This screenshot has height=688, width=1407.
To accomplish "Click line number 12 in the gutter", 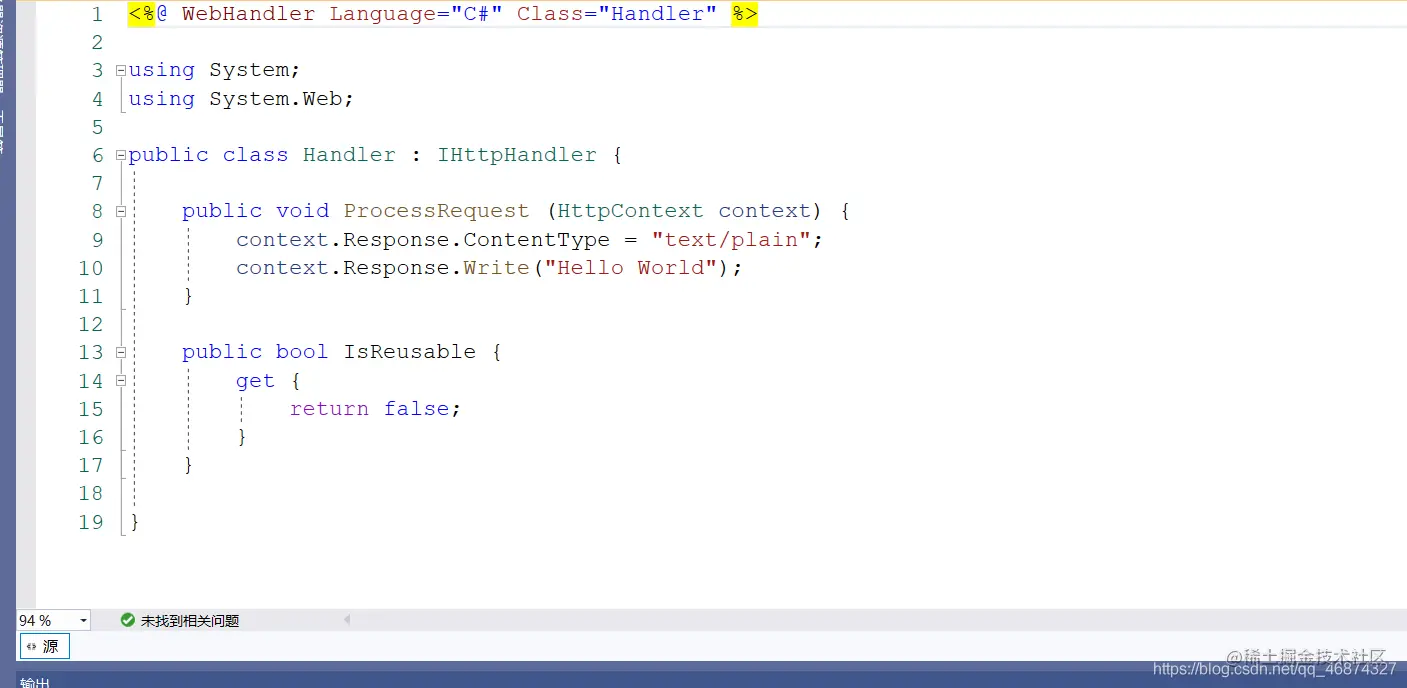I will coord(91,324).
